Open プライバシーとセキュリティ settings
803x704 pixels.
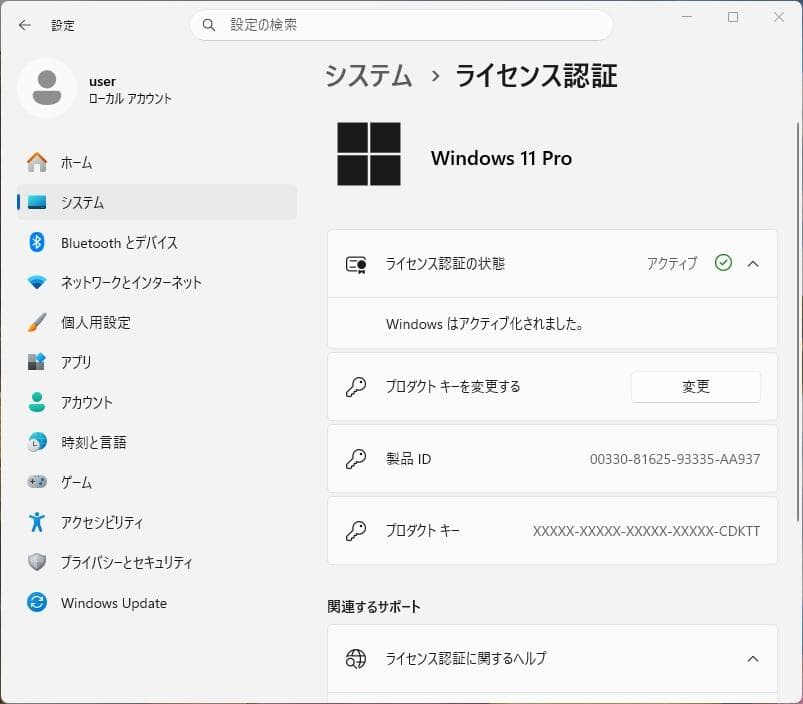click(157, 562)
